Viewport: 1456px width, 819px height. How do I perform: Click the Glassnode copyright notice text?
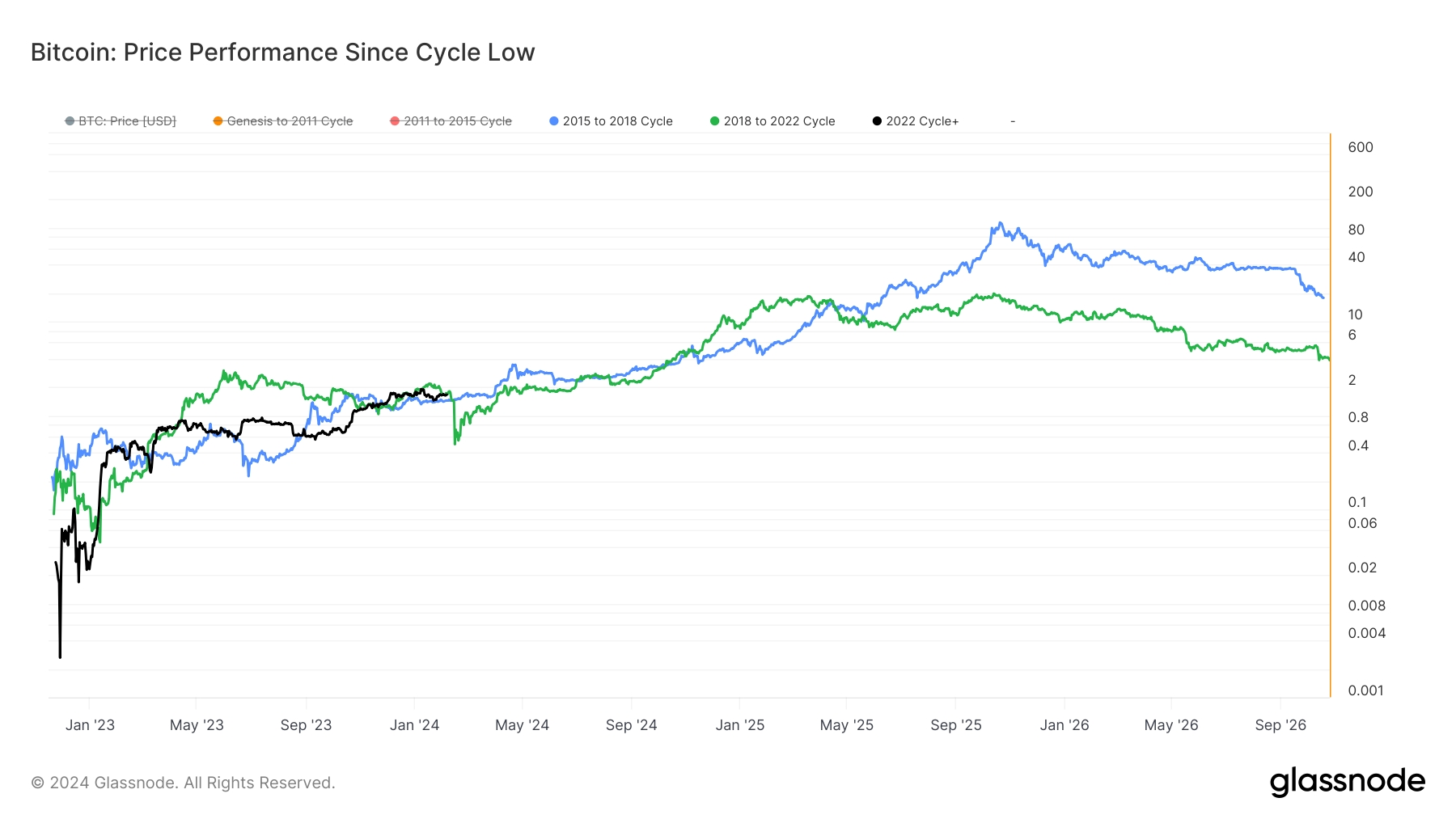(183, 783)
